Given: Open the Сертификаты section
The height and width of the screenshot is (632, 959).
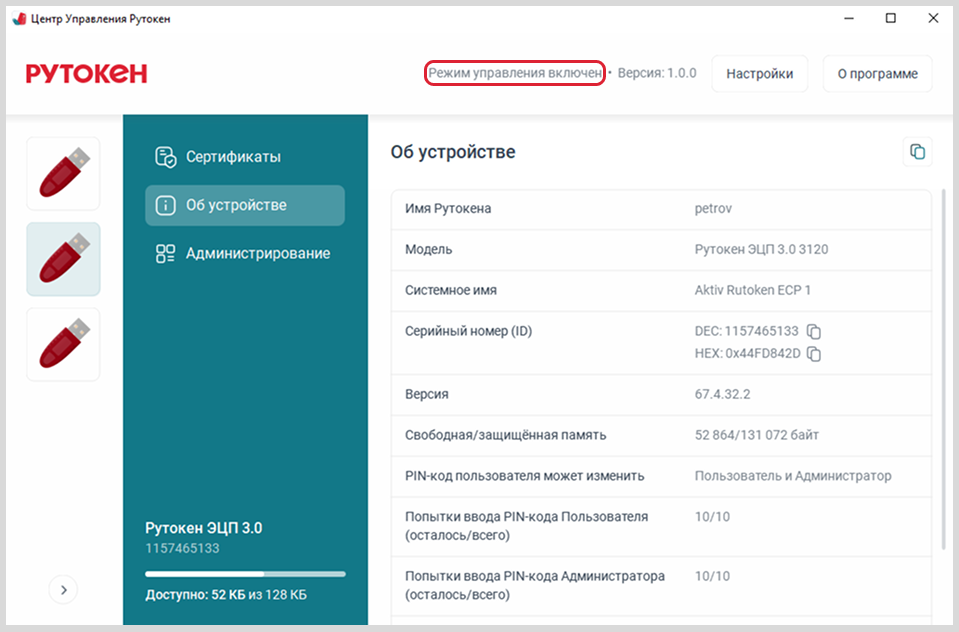Looking at the screenshot, I should click(x=232, y=157).
